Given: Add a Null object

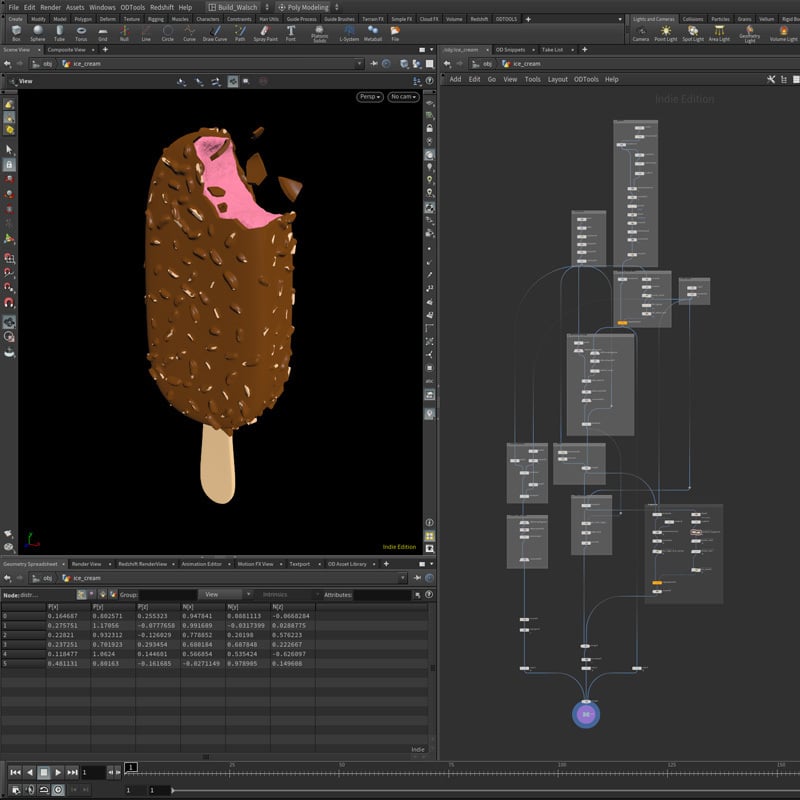Looking at the screenshot, I should (x=124, y=33).
